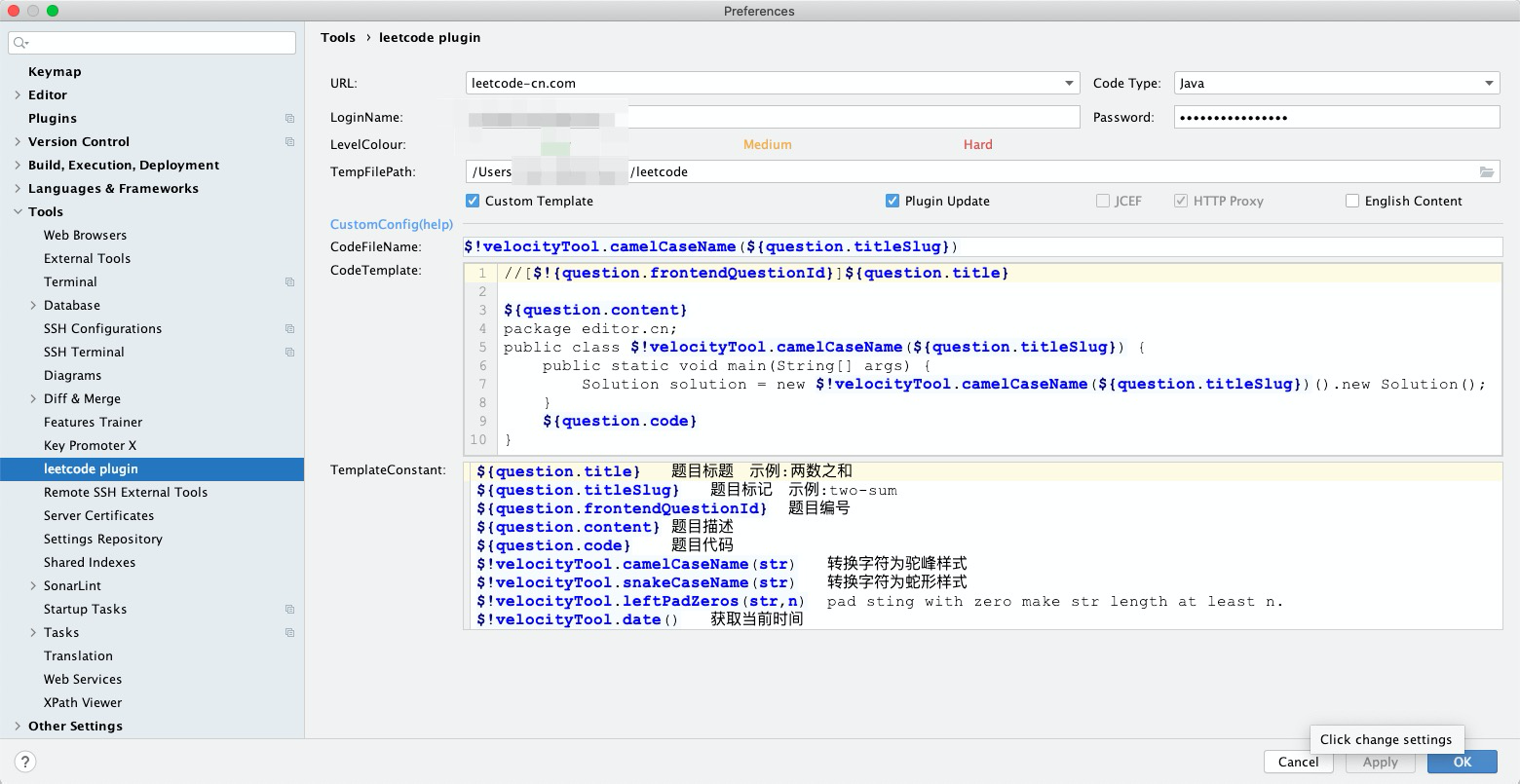Click the CodeFileName template field
This screenshot has height=784, width=1520.
[x=983, y=247]
